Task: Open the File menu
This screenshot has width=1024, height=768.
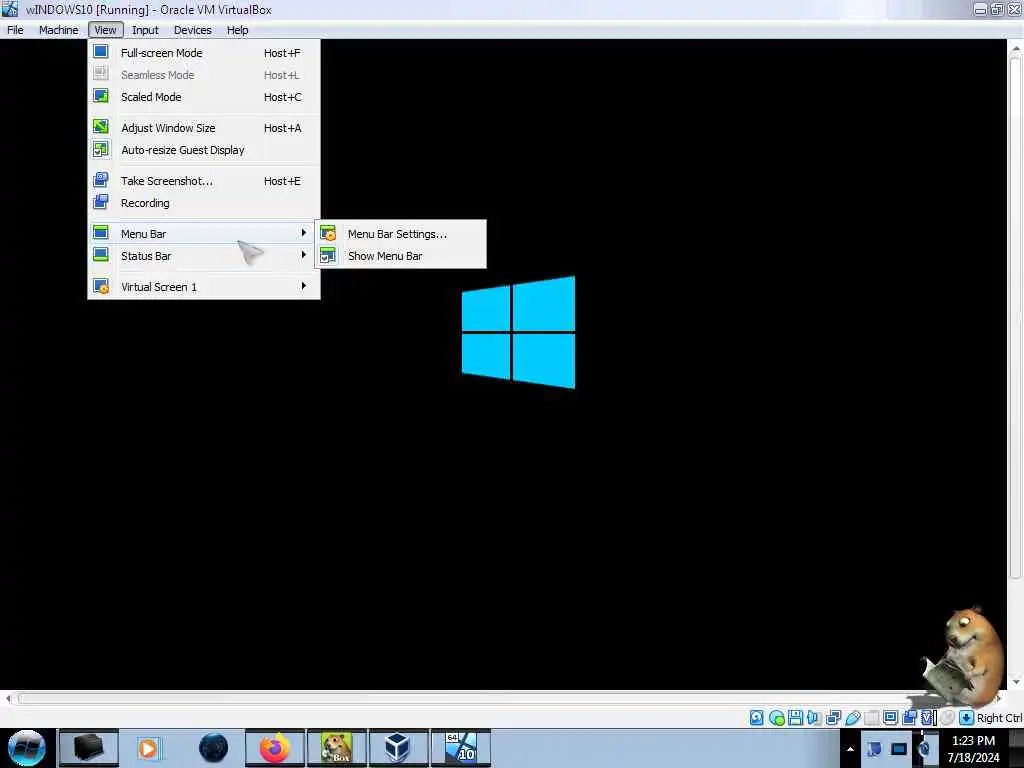Action: click(15, 30)
